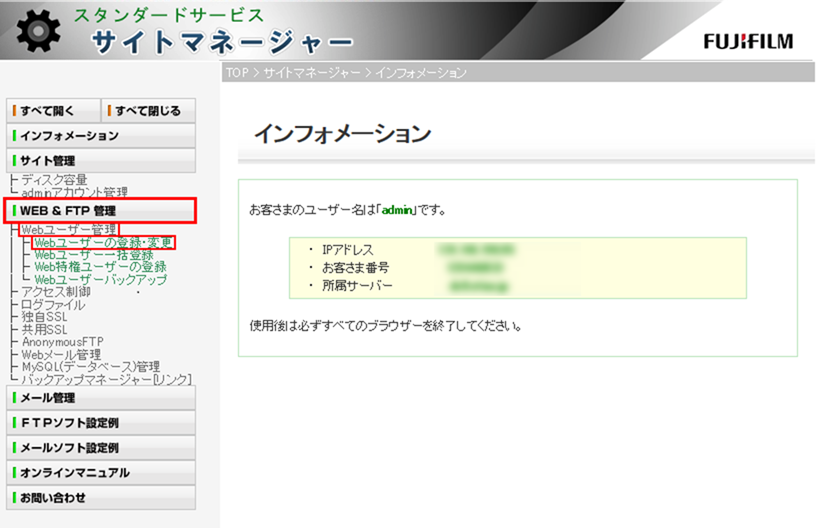Click the FUJIFILM logo
Viewport: 820px width, 528px height.
point(747,41)
